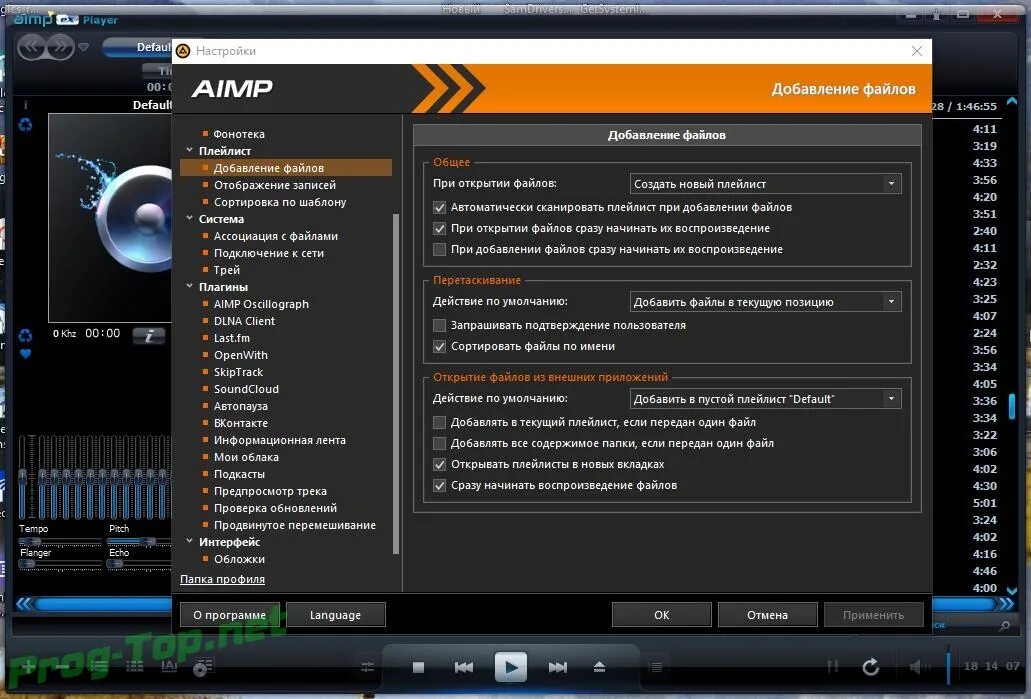Open the external apps default action dropdown
Viewport: 1031px width, 699px height.
[765, 398]
